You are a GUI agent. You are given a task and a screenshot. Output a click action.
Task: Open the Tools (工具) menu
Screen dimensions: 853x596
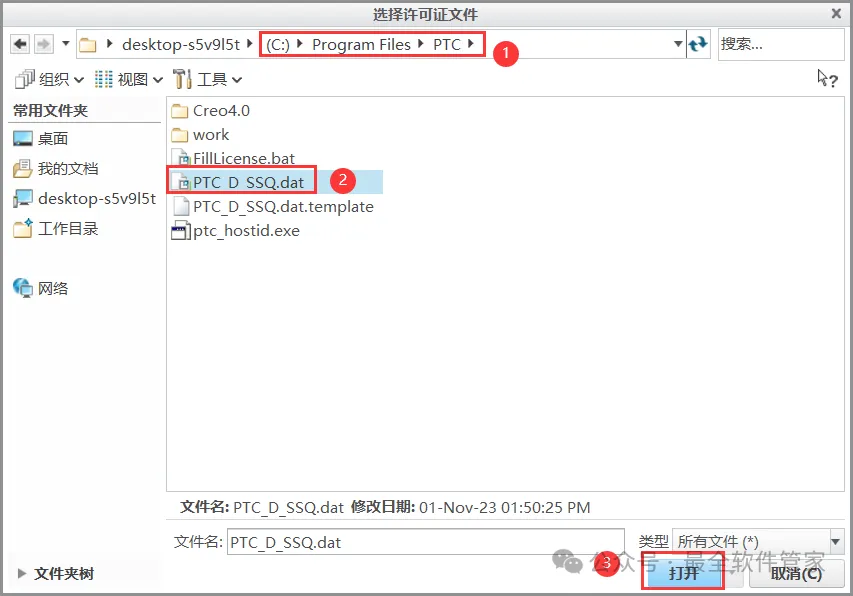coord(207,80)
